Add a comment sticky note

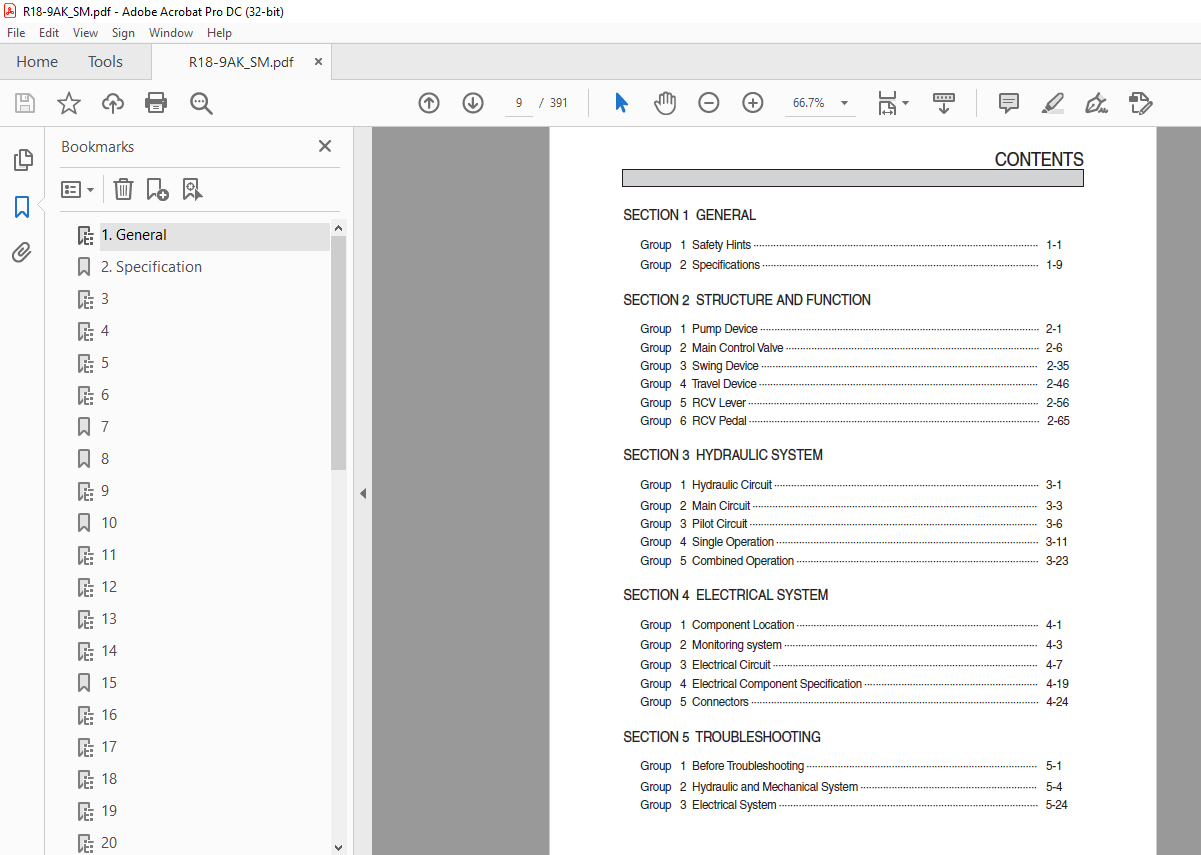coord(1009,103)
